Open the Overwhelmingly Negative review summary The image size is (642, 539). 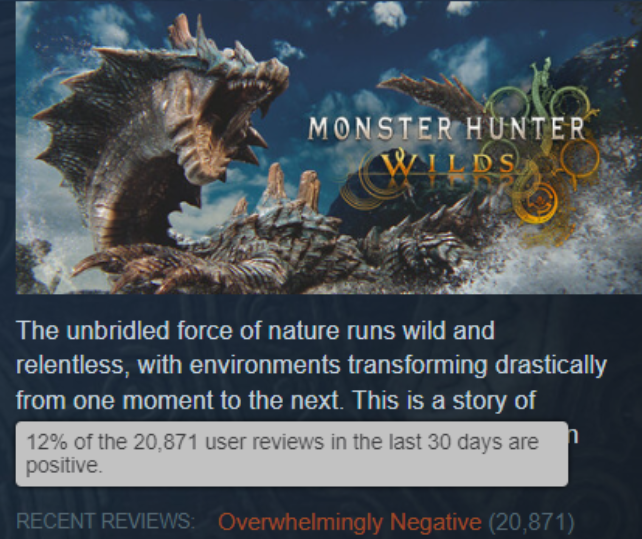coord(350,522)
